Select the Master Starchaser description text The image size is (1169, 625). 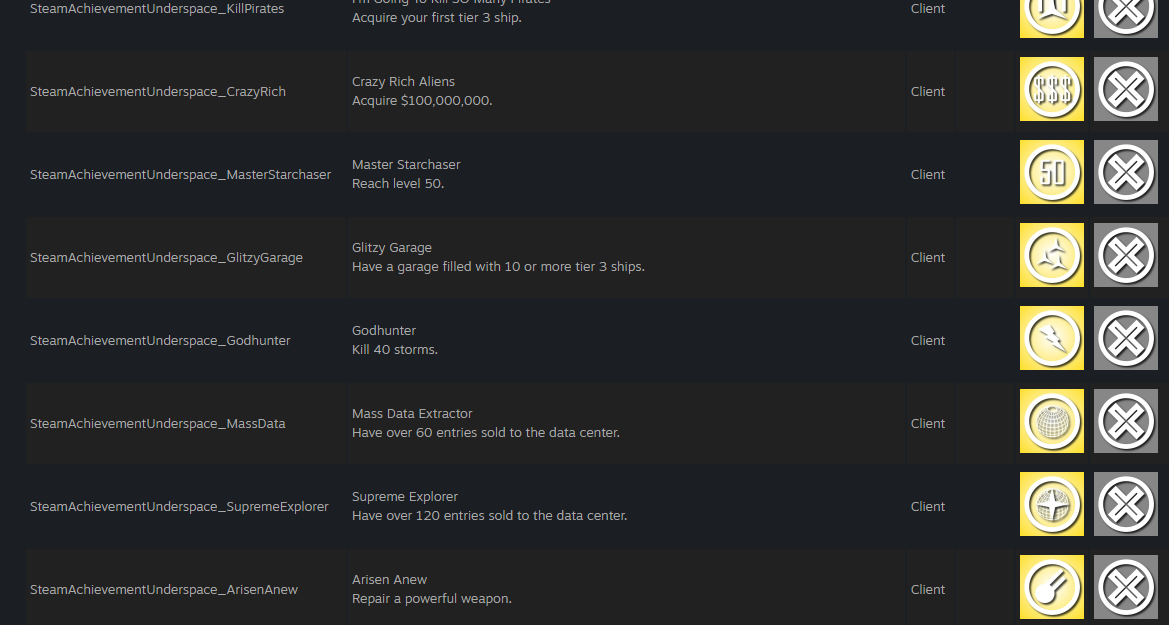click(397, 183)
